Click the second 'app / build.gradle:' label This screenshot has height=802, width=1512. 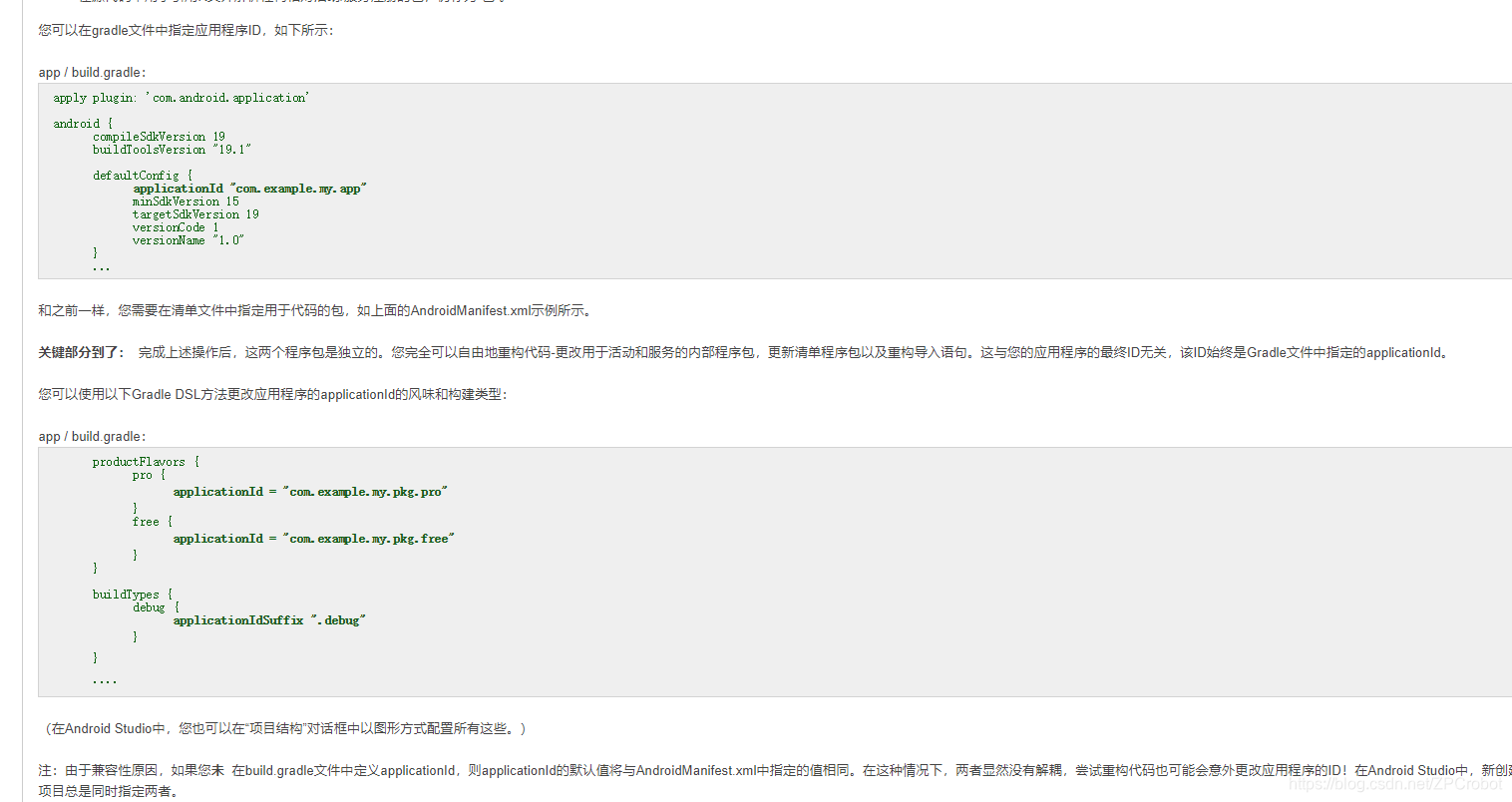92,436
